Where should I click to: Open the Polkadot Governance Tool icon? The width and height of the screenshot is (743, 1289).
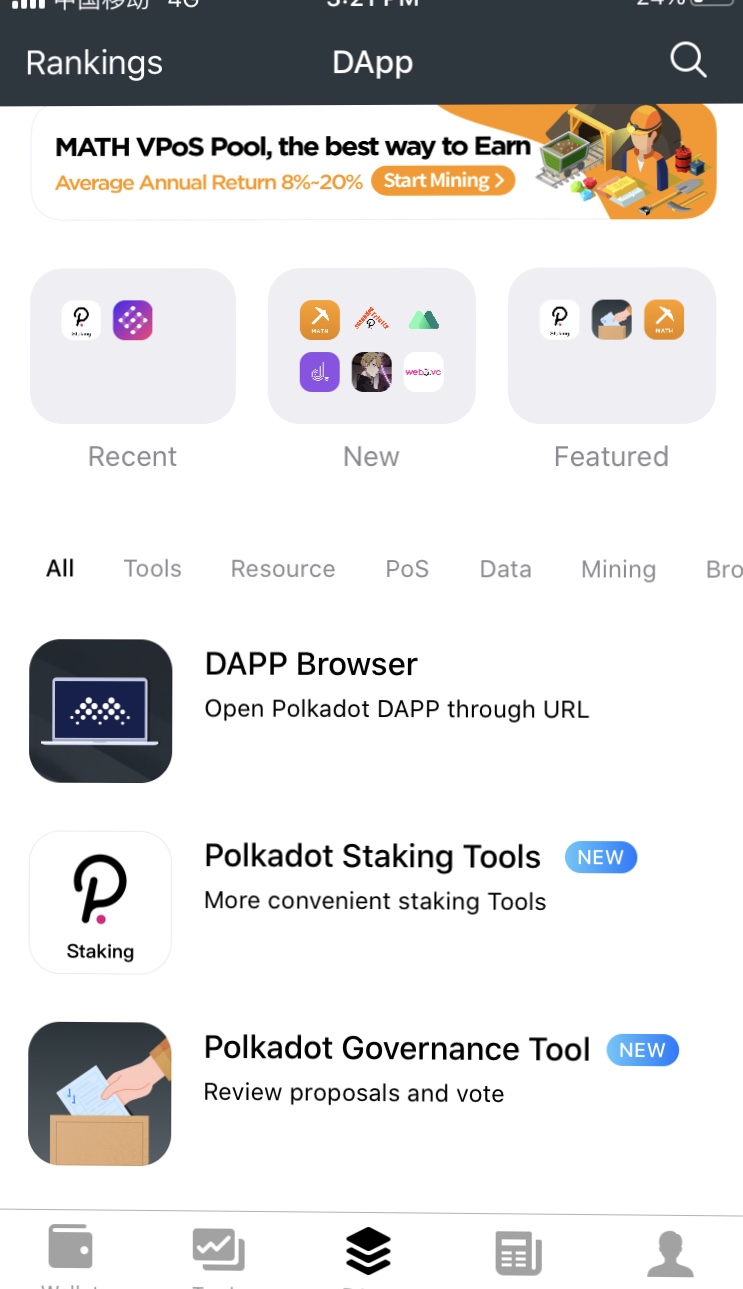(100, 1094)
